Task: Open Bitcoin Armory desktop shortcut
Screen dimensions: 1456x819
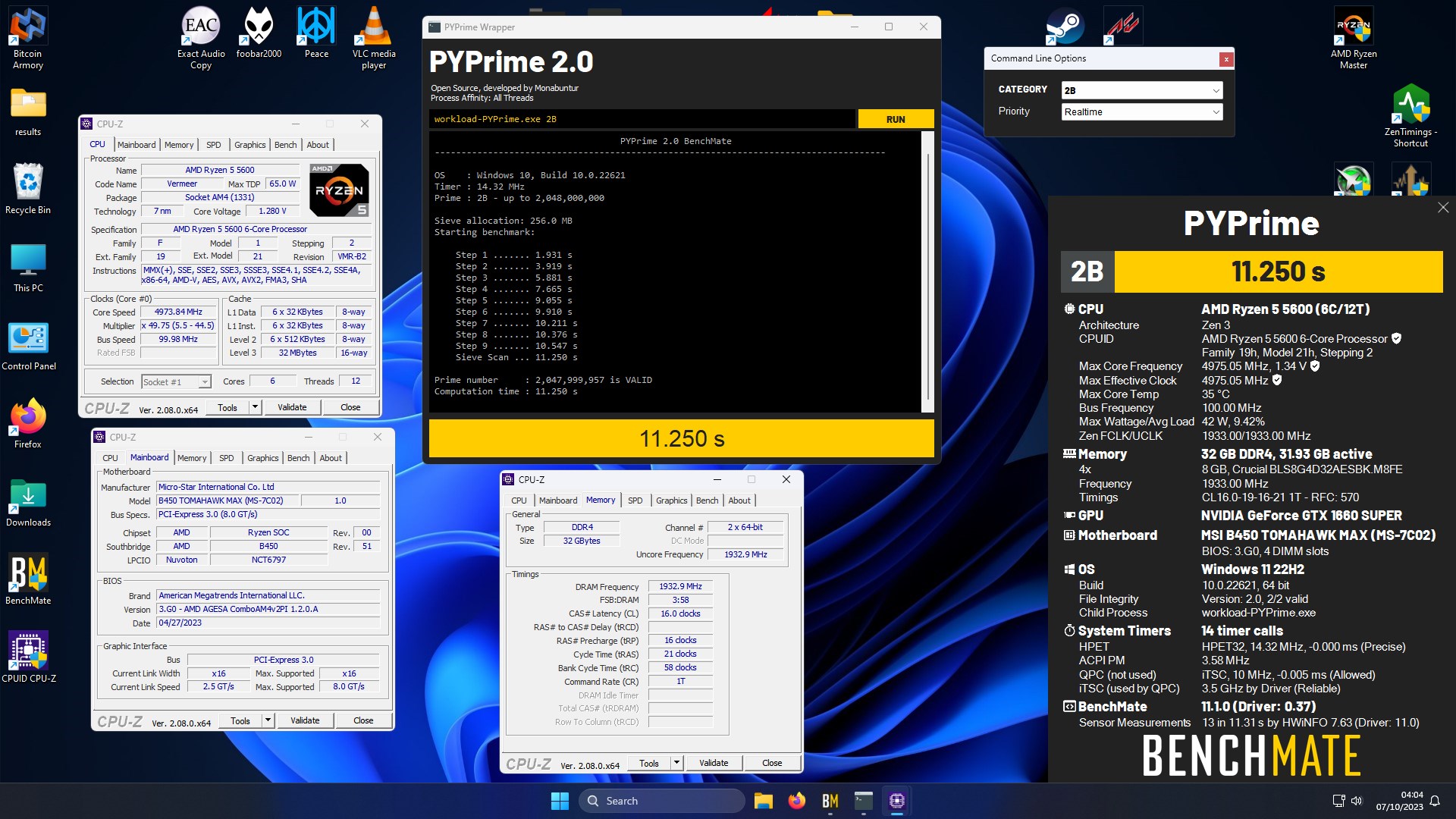Action: point(28,38)
